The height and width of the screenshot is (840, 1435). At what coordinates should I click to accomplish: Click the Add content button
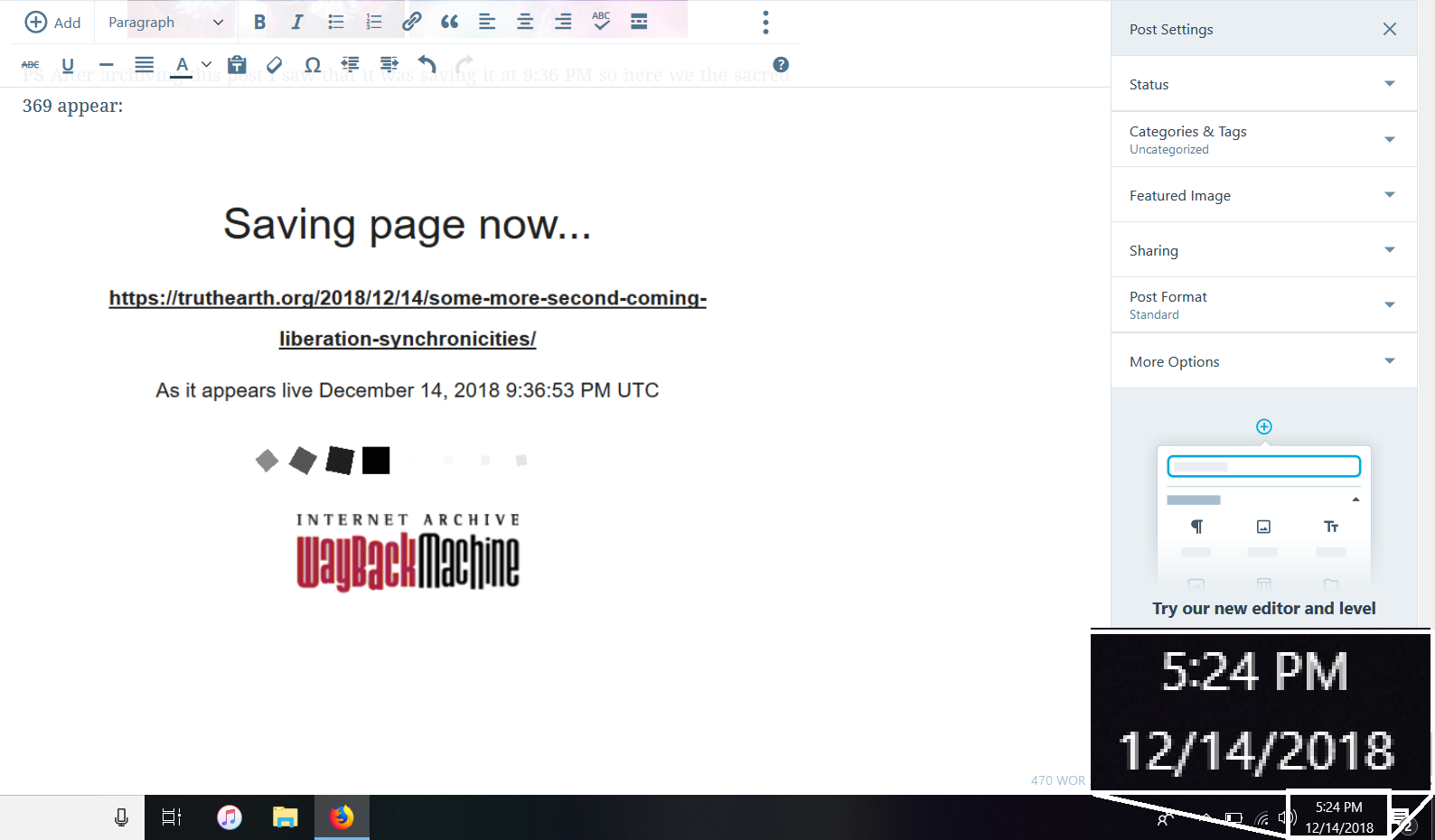[x=52, y=23]
